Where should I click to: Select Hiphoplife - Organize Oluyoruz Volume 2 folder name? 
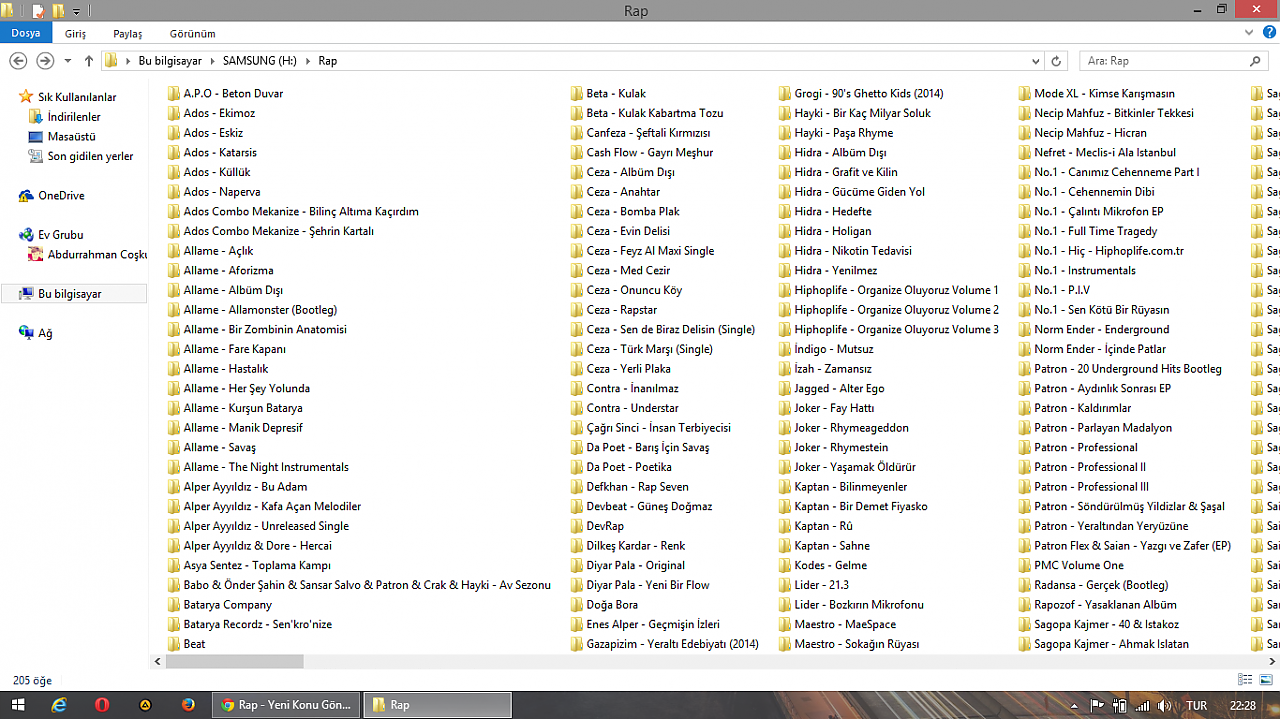[x=897, y=310]
